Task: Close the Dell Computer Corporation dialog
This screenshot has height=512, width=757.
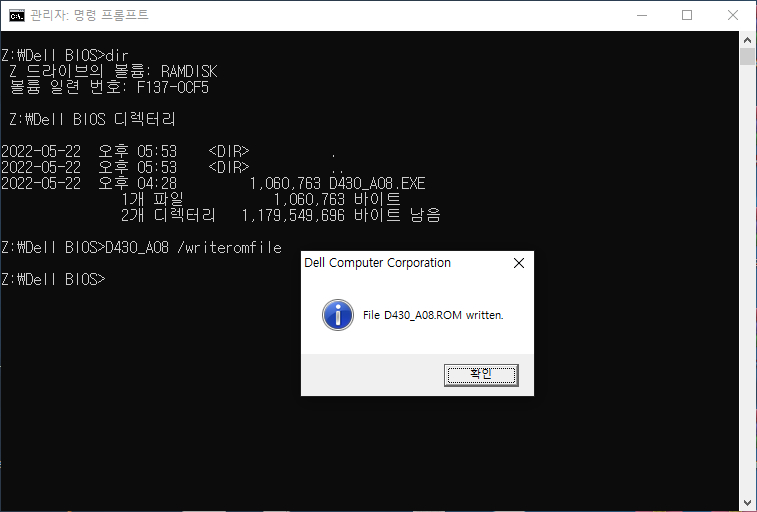Action: coord(519,263)
